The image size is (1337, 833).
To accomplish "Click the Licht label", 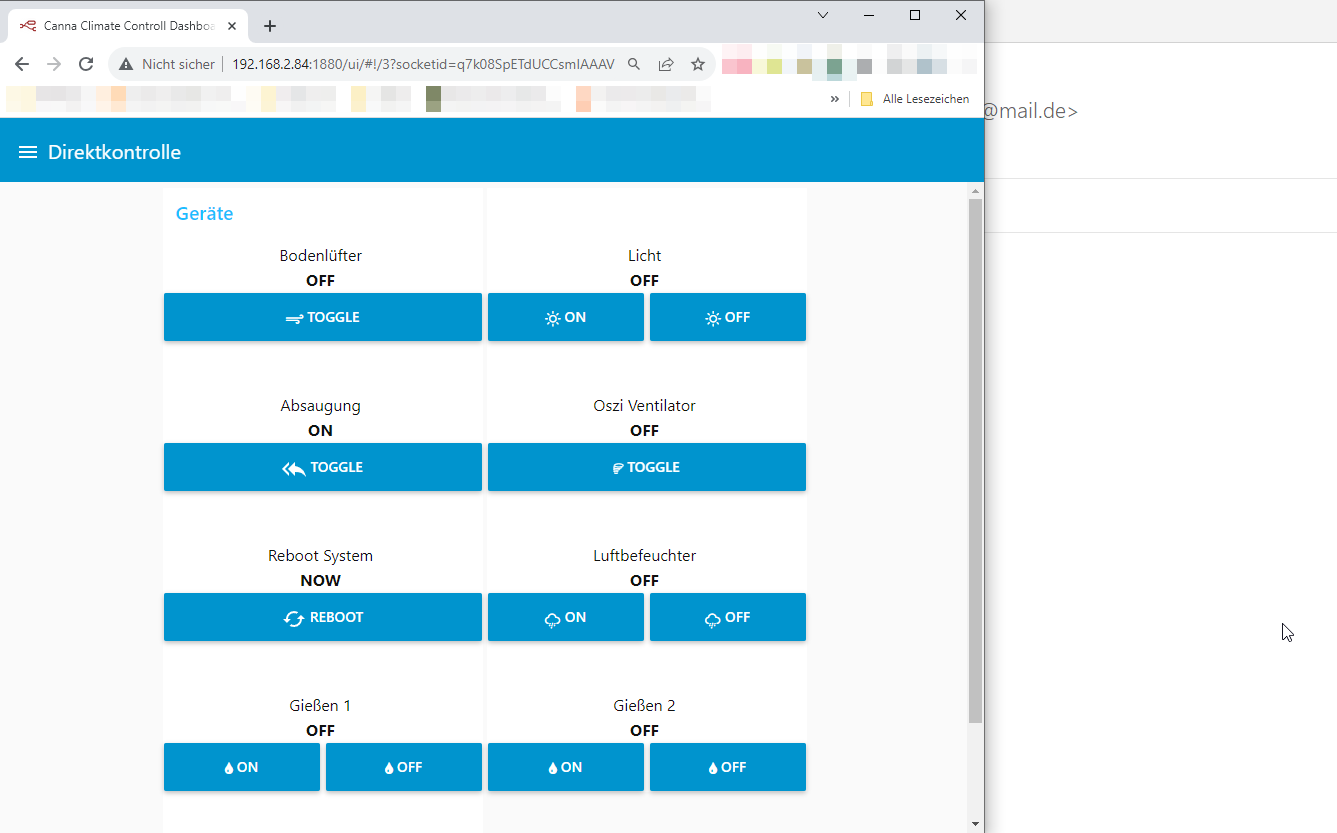I will 644,255.
